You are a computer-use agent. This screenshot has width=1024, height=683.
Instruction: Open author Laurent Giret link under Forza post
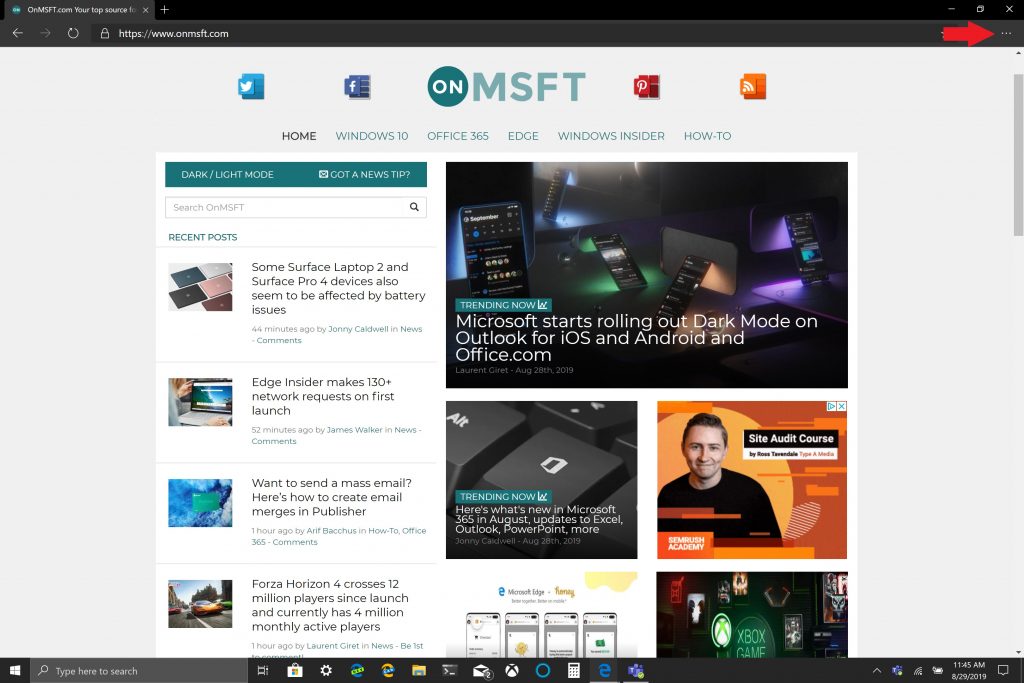pos(332,646)
